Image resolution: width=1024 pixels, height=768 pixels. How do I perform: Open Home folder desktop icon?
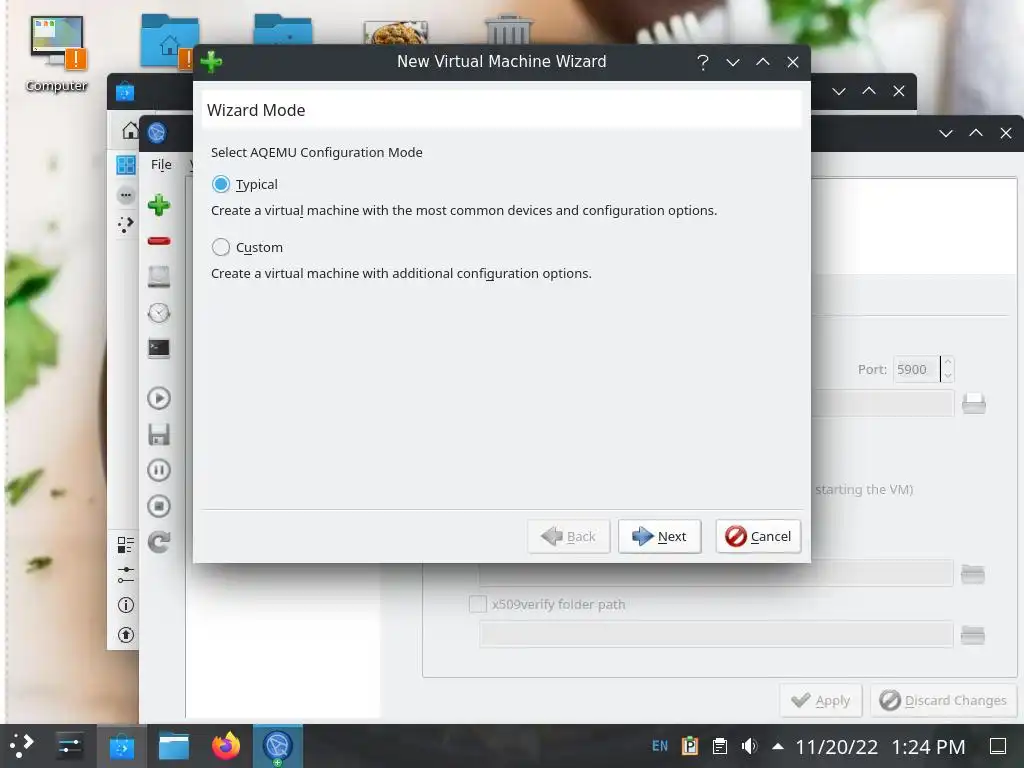point(169,40)
